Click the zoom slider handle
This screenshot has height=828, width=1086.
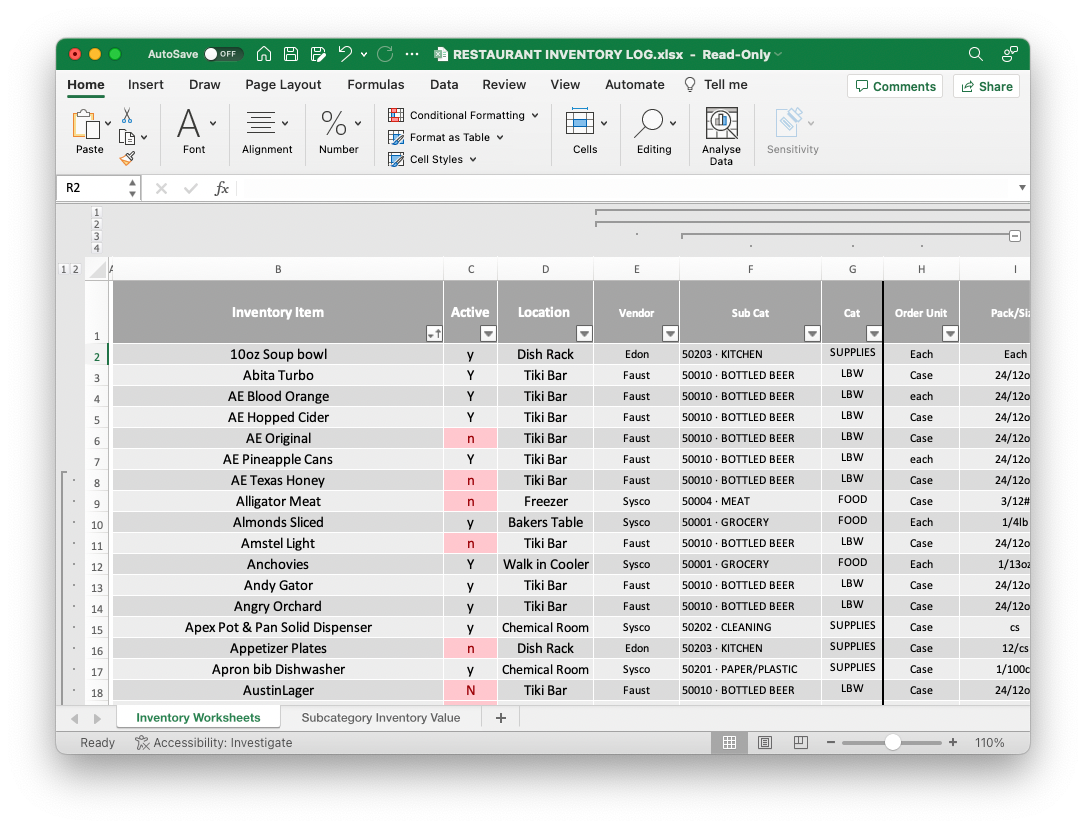892,743
